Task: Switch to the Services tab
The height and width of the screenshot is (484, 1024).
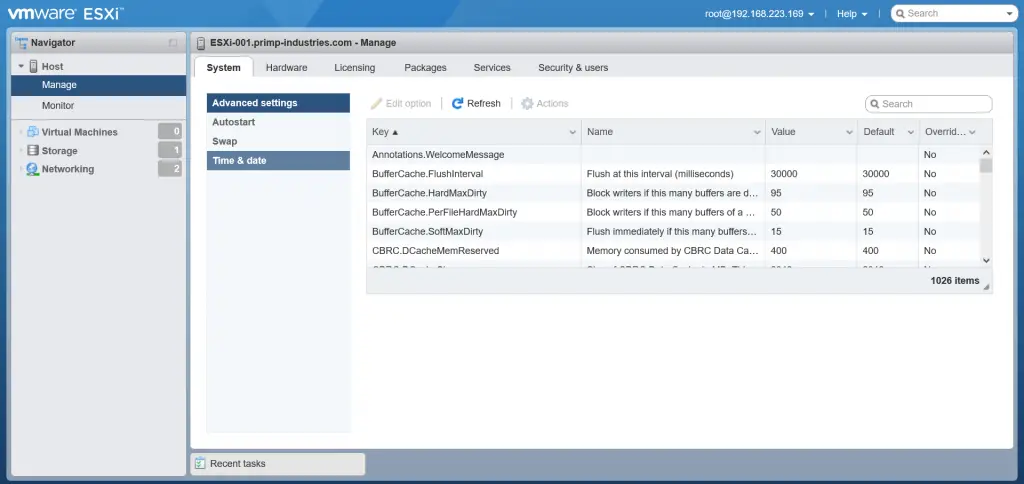Action: (x=492, y=67)
